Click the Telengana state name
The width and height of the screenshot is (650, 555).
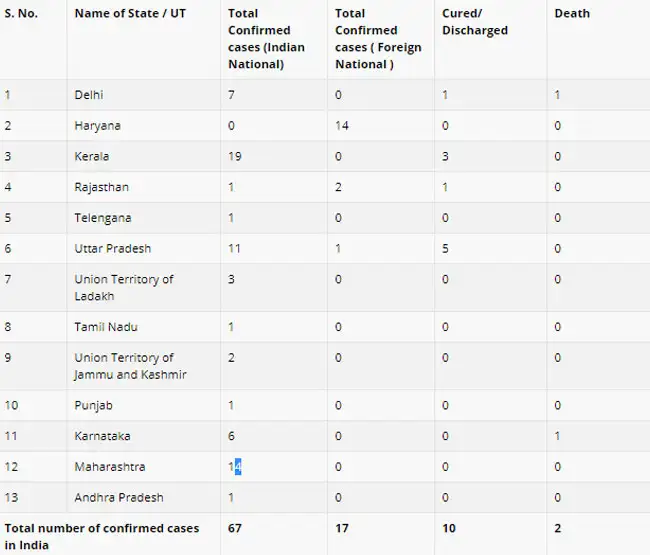[102, 218]
